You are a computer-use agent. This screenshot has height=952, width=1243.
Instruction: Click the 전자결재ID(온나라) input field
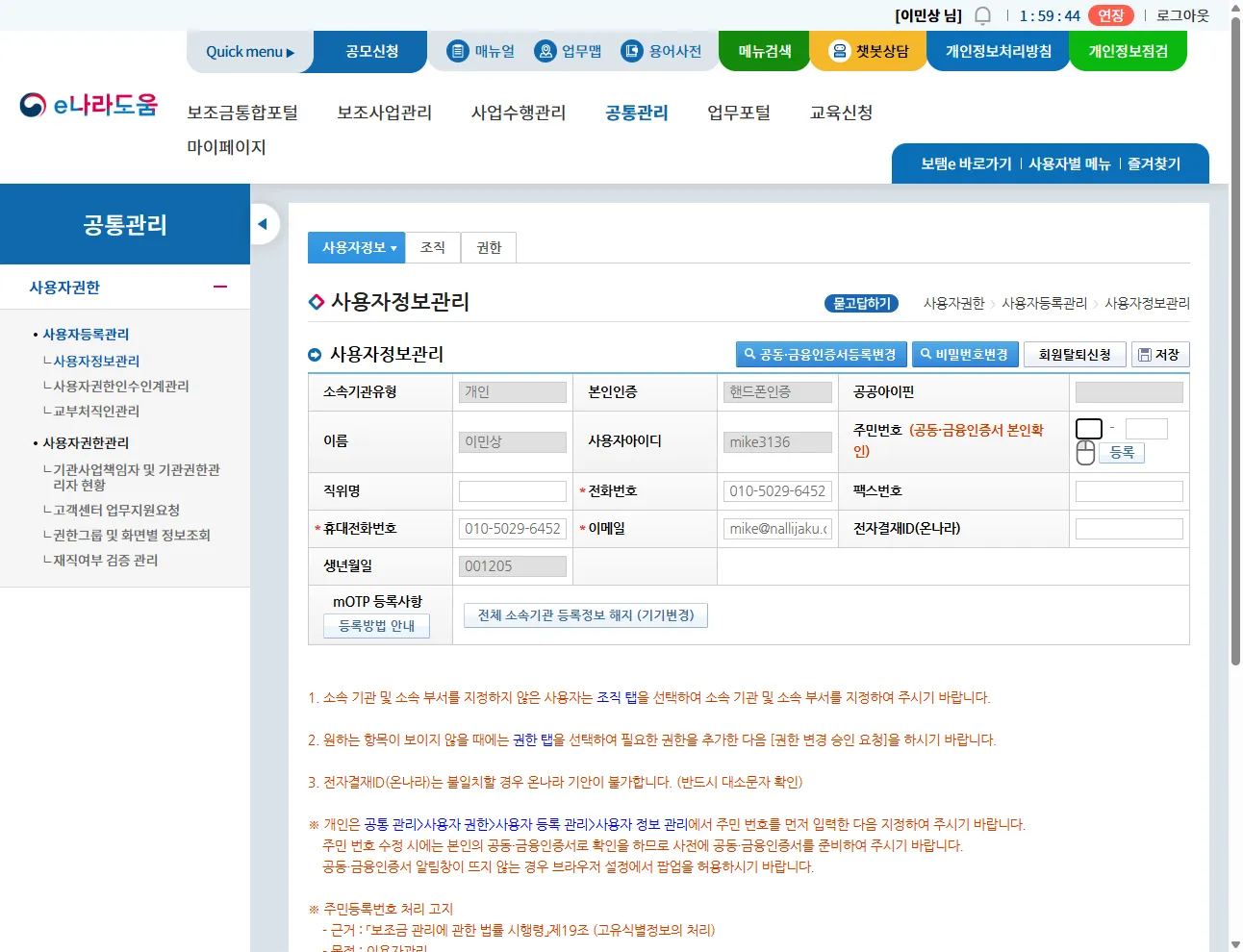point(1129,529)
